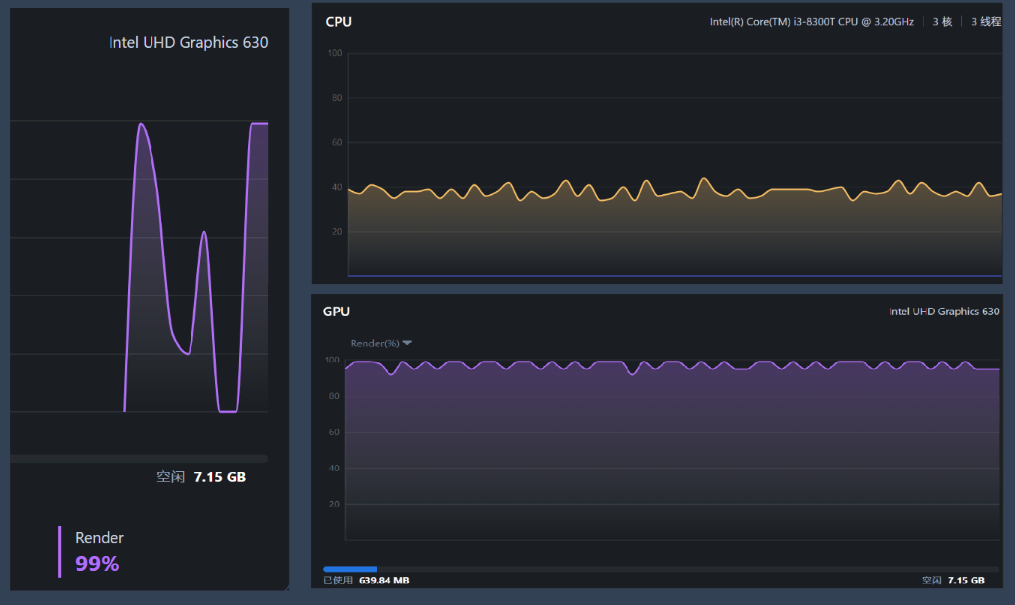
Task: Click 空闲 7.15 GB in the left panel
Action: click(200, 477)
